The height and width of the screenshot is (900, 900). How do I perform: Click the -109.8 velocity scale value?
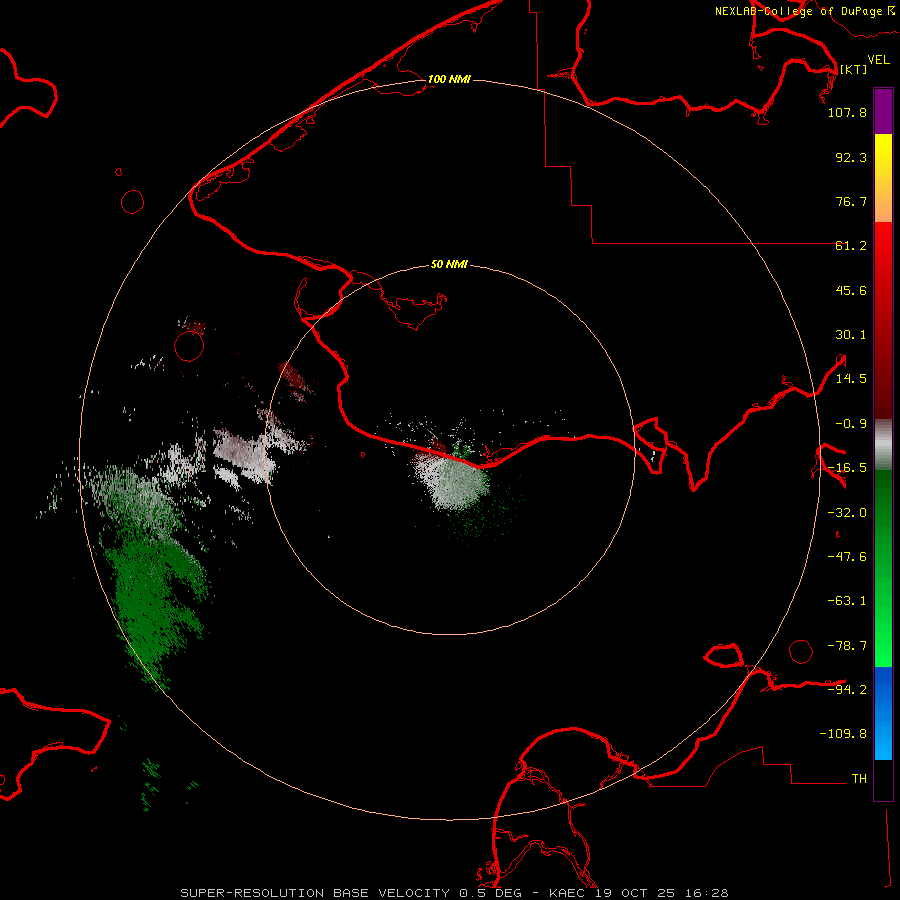843,734
